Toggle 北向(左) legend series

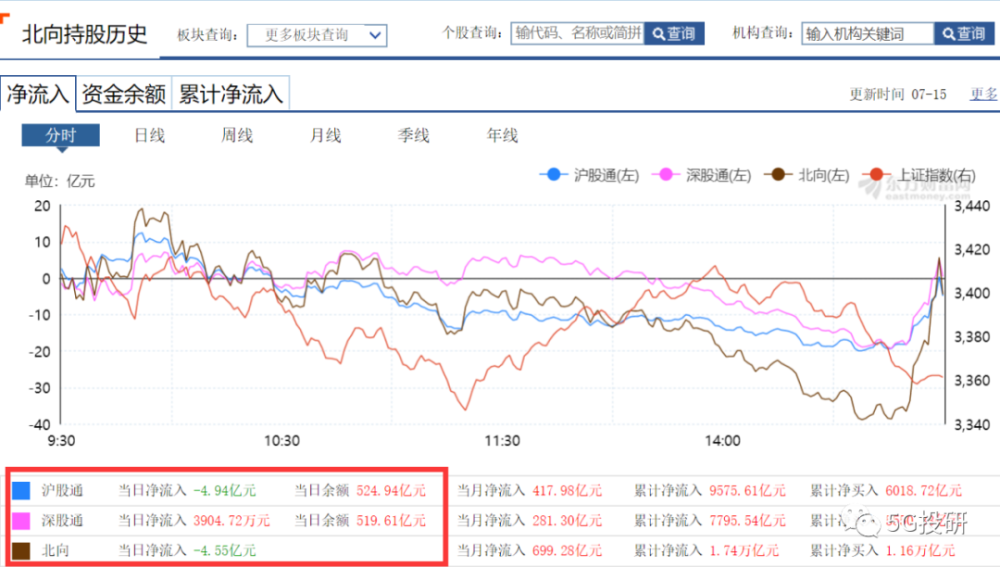807,175
